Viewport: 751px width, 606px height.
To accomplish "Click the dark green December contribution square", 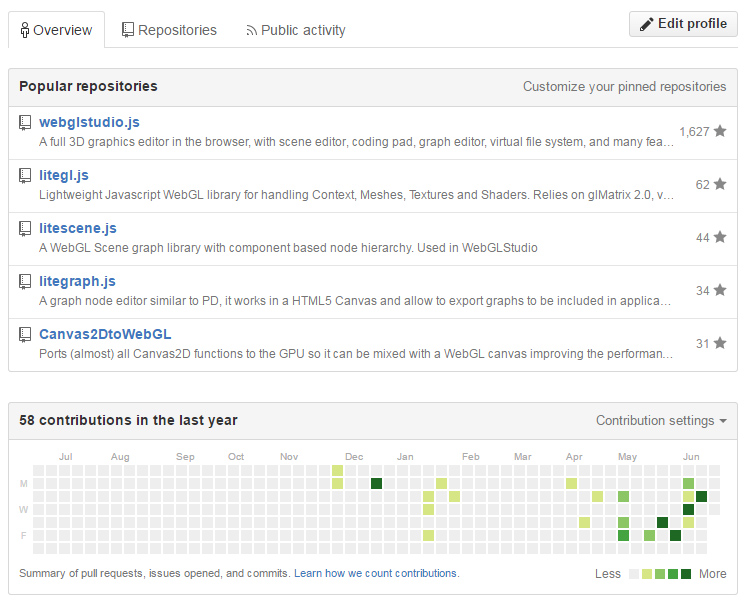I will (x=376, y=483).
